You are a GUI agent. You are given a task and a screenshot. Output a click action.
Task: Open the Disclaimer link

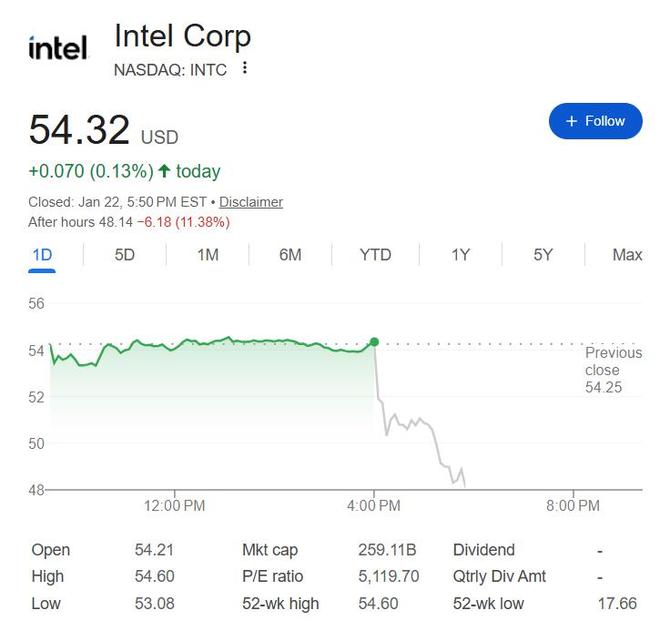251,202
